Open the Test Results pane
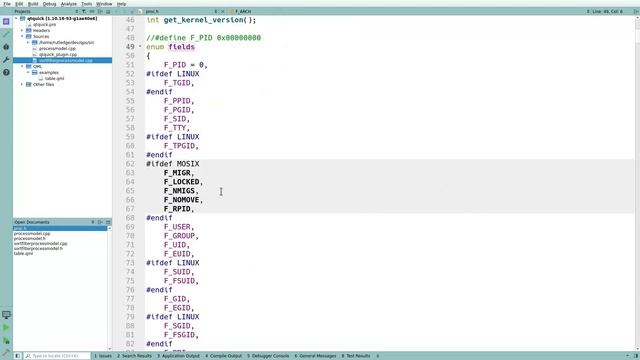The height and width of the screenshot is (360, 640). 356,356
